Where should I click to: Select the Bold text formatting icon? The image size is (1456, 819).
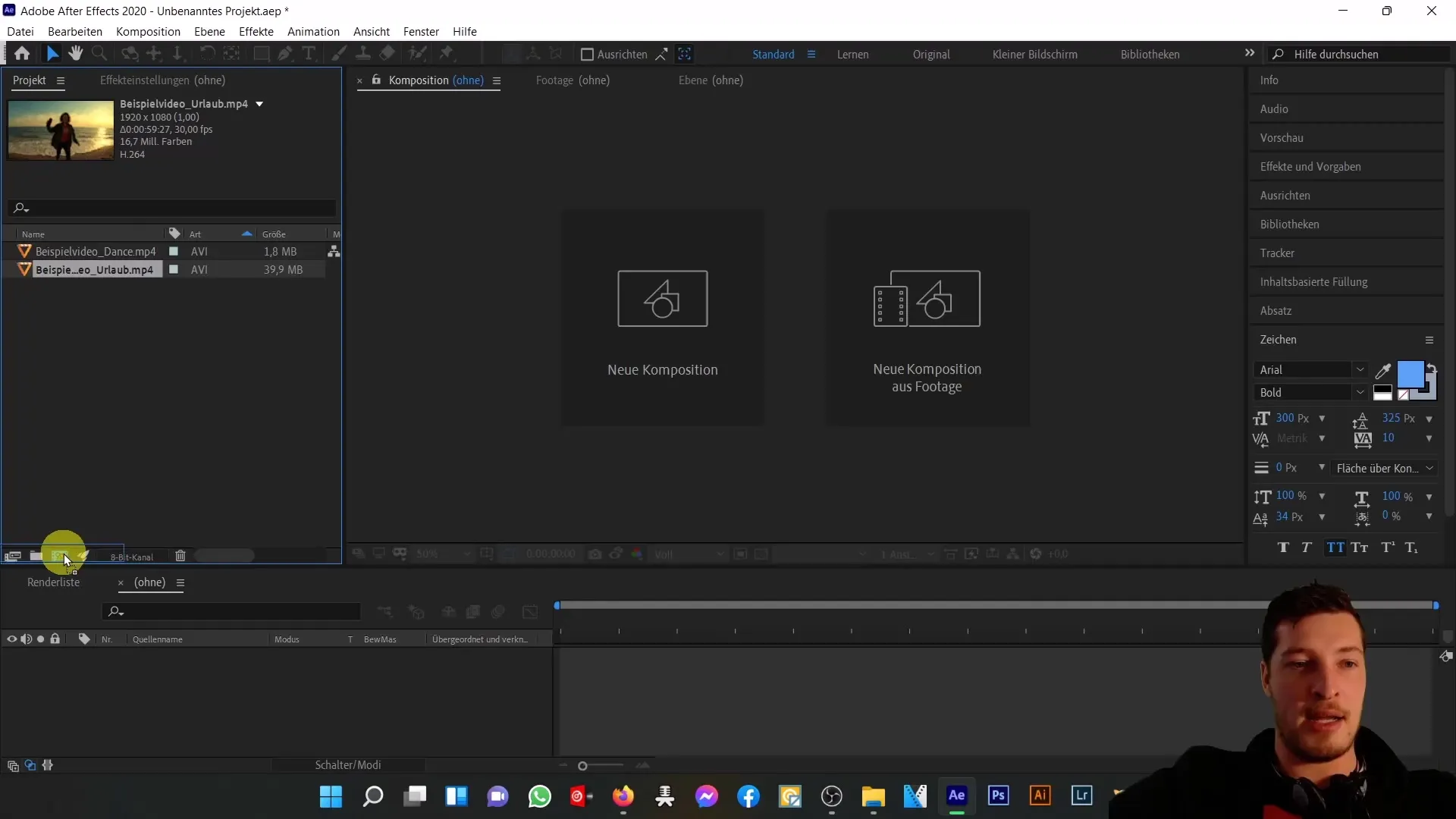pyautogui.click(x=1284, y=545)
